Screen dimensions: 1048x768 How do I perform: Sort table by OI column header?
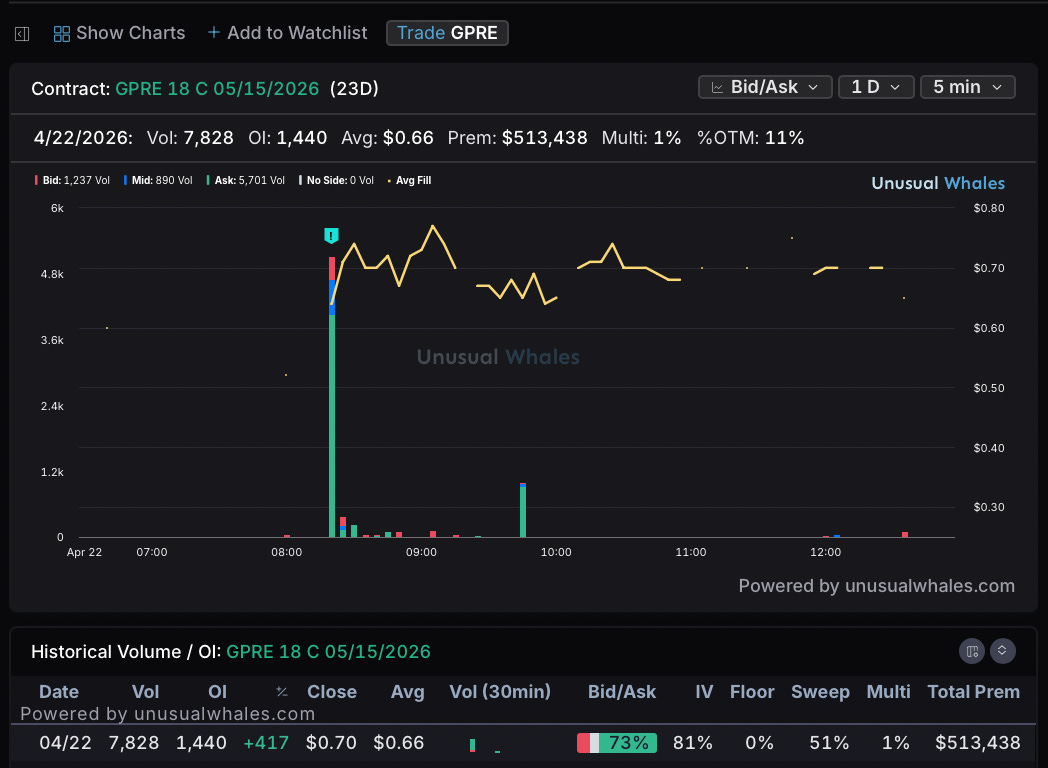pyautogui.click(x=217, y=692)
